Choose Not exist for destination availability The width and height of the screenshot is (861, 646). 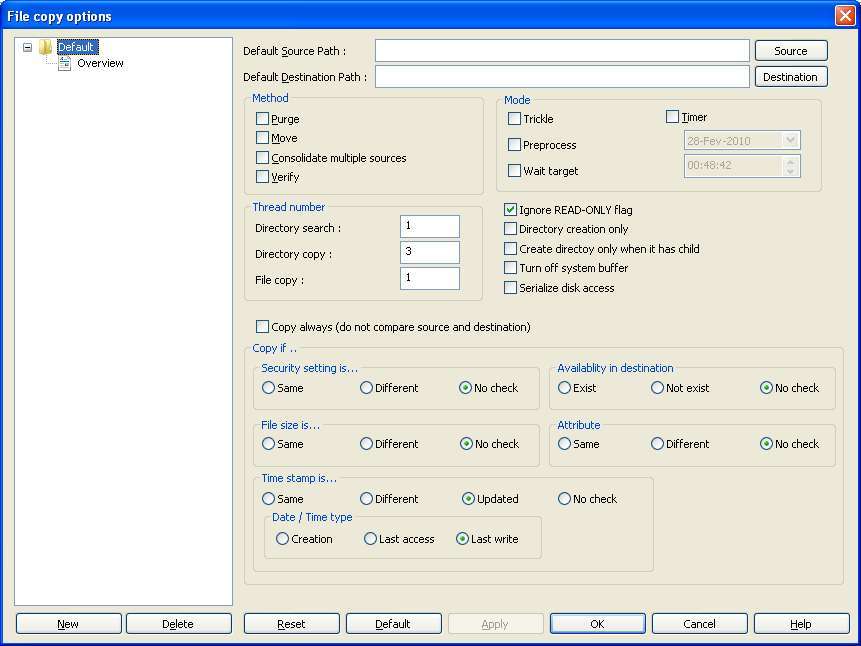658,388
